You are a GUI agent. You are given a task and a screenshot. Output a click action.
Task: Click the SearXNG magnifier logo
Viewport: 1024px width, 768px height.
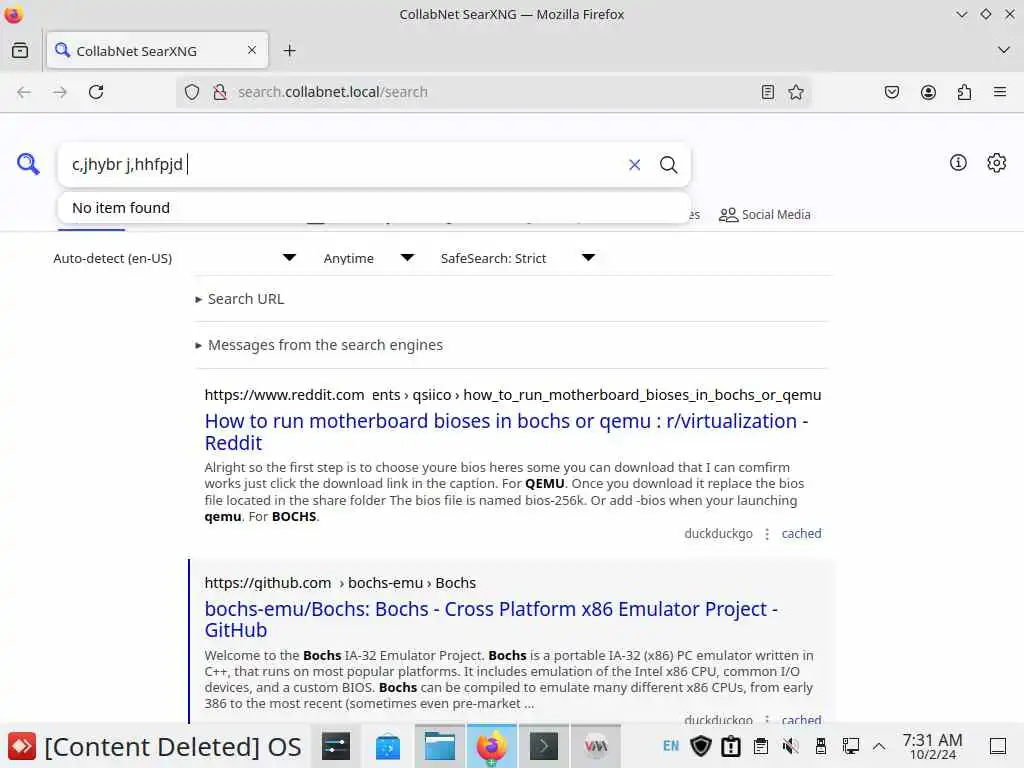[x=28, y=163]
